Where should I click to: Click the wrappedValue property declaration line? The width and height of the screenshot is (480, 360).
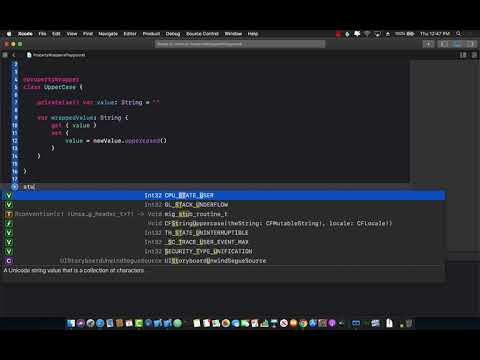pos(83,118)
